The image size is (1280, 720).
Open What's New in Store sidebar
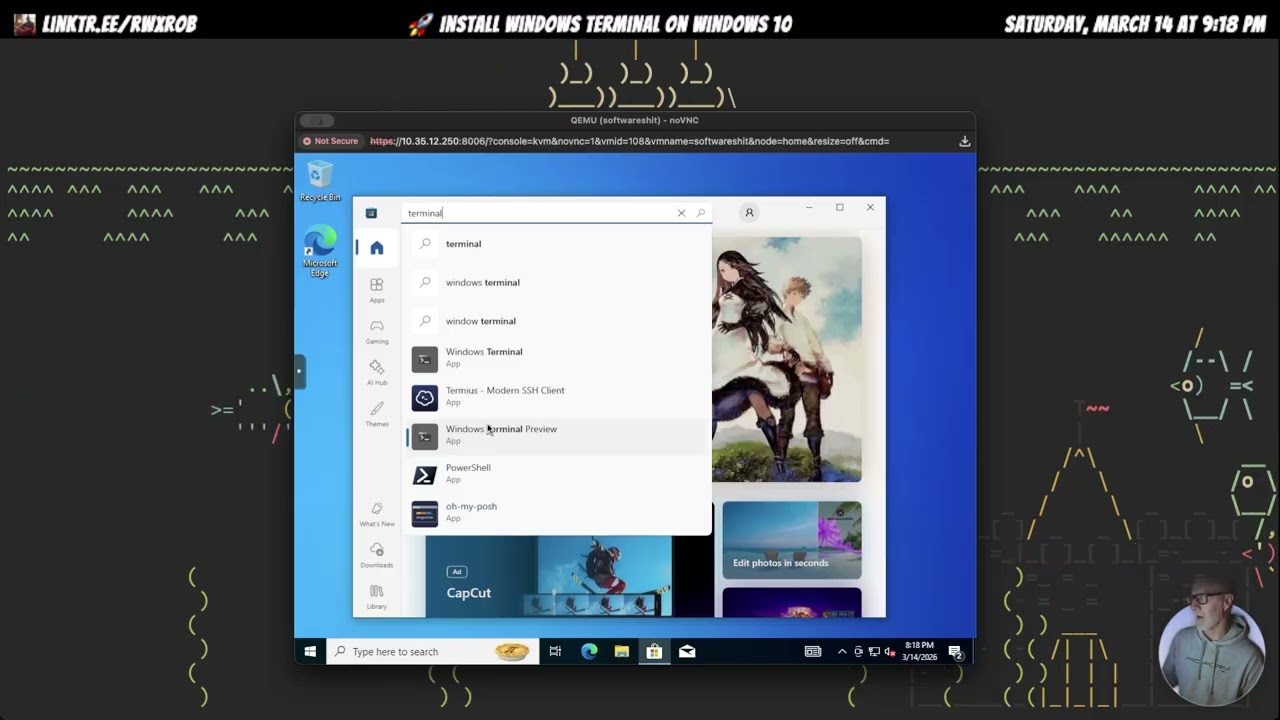pos(377,514)
